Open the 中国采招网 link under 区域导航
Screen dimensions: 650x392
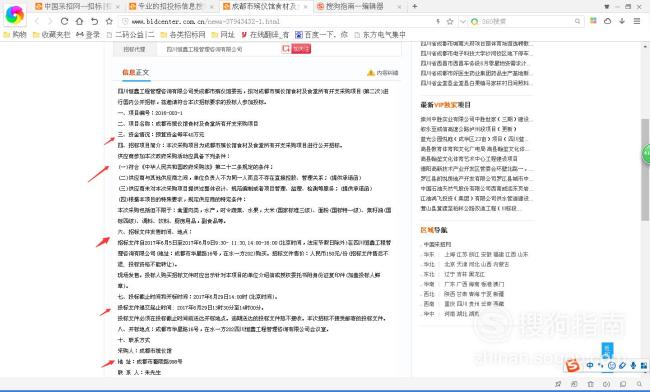(x=437, y=244)
